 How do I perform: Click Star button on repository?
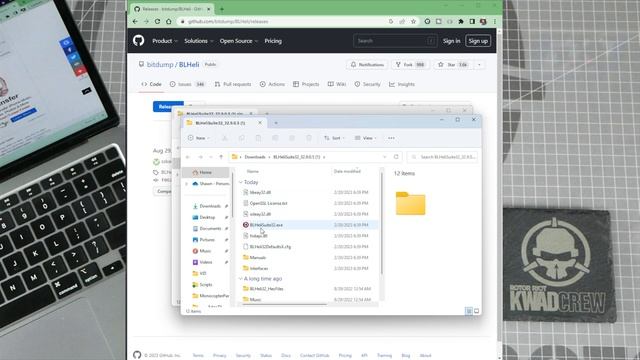[452, 64]
